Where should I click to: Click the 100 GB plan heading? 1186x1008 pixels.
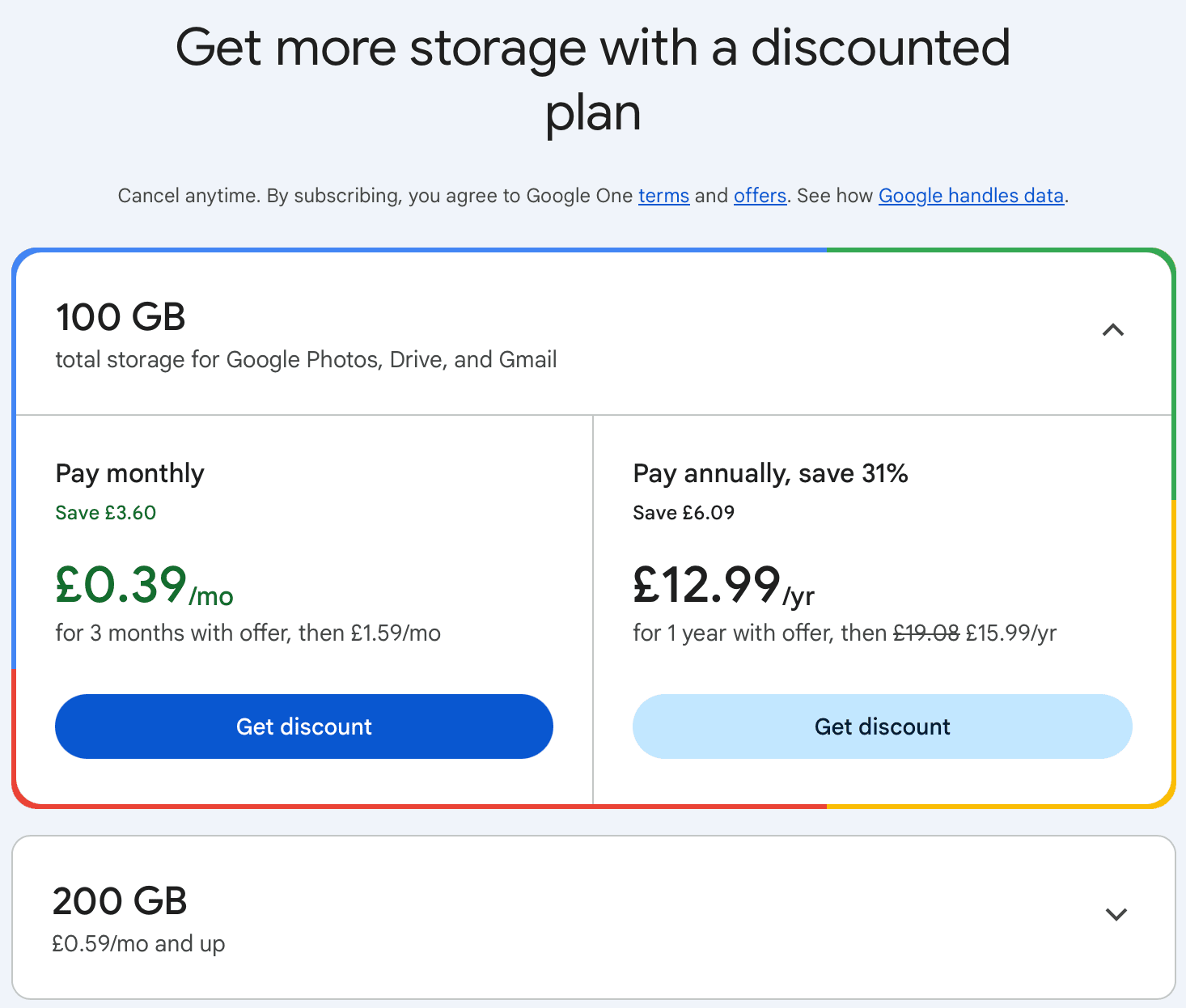click(x=121, y=317)
